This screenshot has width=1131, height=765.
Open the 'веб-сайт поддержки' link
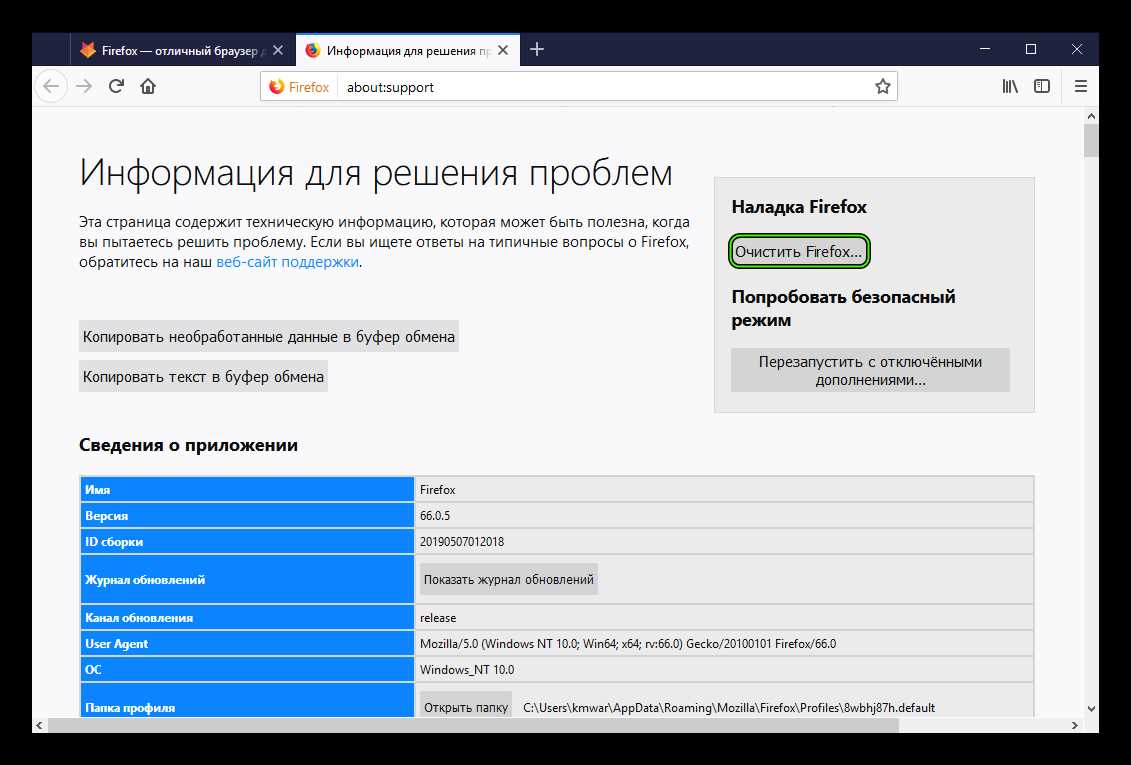coord(287,262)
